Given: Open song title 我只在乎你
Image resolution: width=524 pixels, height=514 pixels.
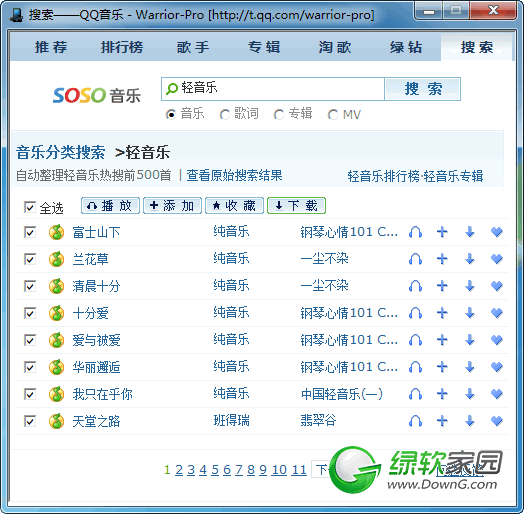Looking at the screenshot, I should point(102,394).
